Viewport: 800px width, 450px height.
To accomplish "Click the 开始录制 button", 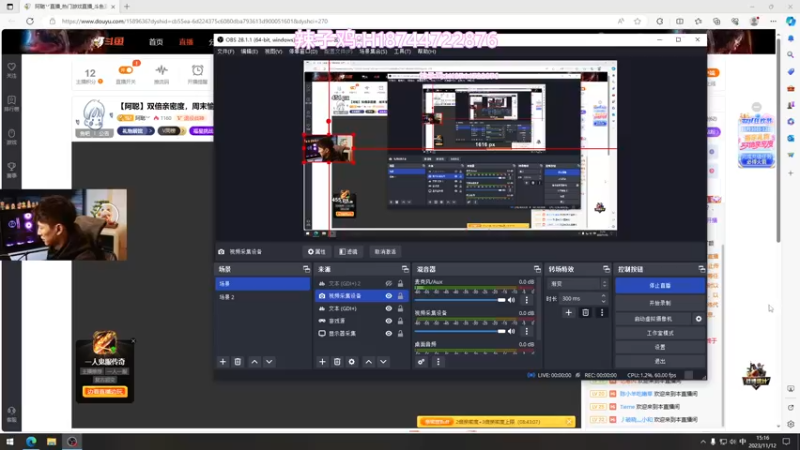I will coord(660,303).
